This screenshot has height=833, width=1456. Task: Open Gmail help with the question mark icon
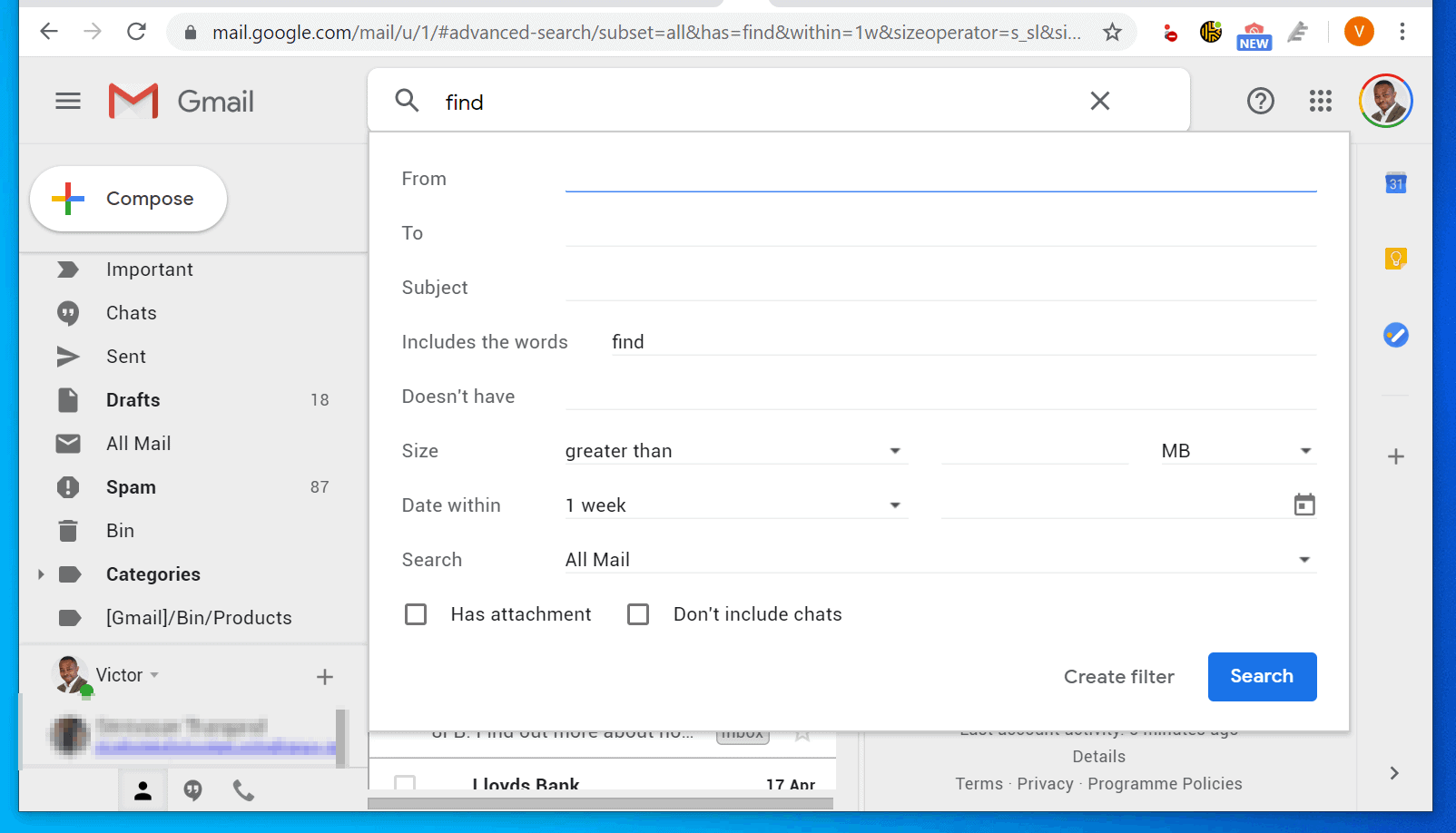[x=1261, y=101]
